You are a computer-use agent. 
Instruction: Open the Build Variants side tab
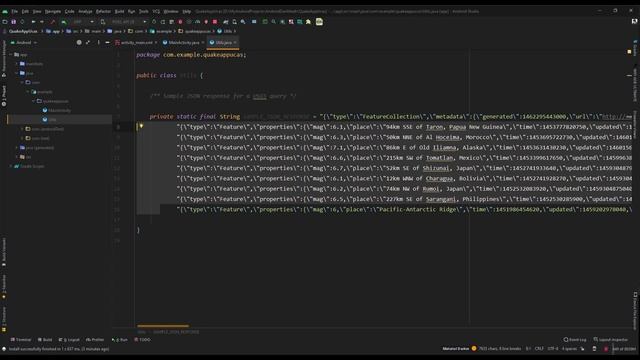[4, 252]
